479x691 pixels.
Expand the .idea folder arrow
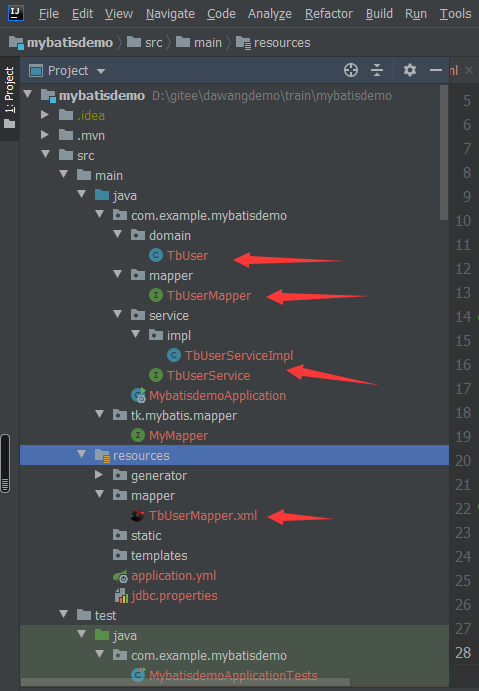(45, 115)
